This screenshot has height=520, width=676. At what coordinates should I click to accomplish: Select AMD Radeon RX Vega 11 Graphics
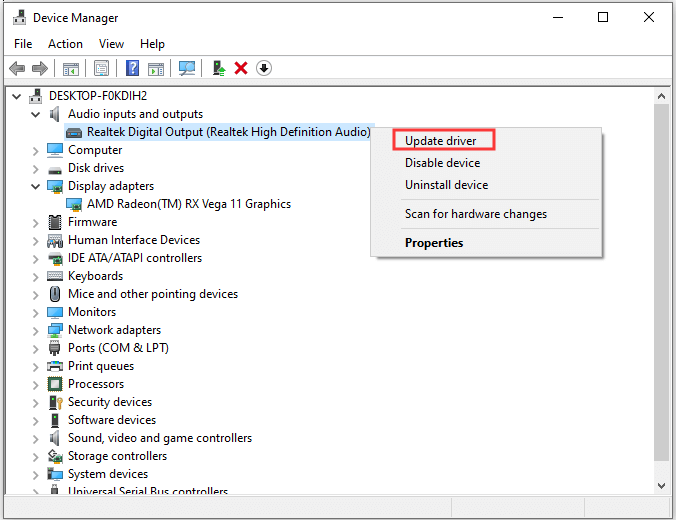tap(188, 204)
